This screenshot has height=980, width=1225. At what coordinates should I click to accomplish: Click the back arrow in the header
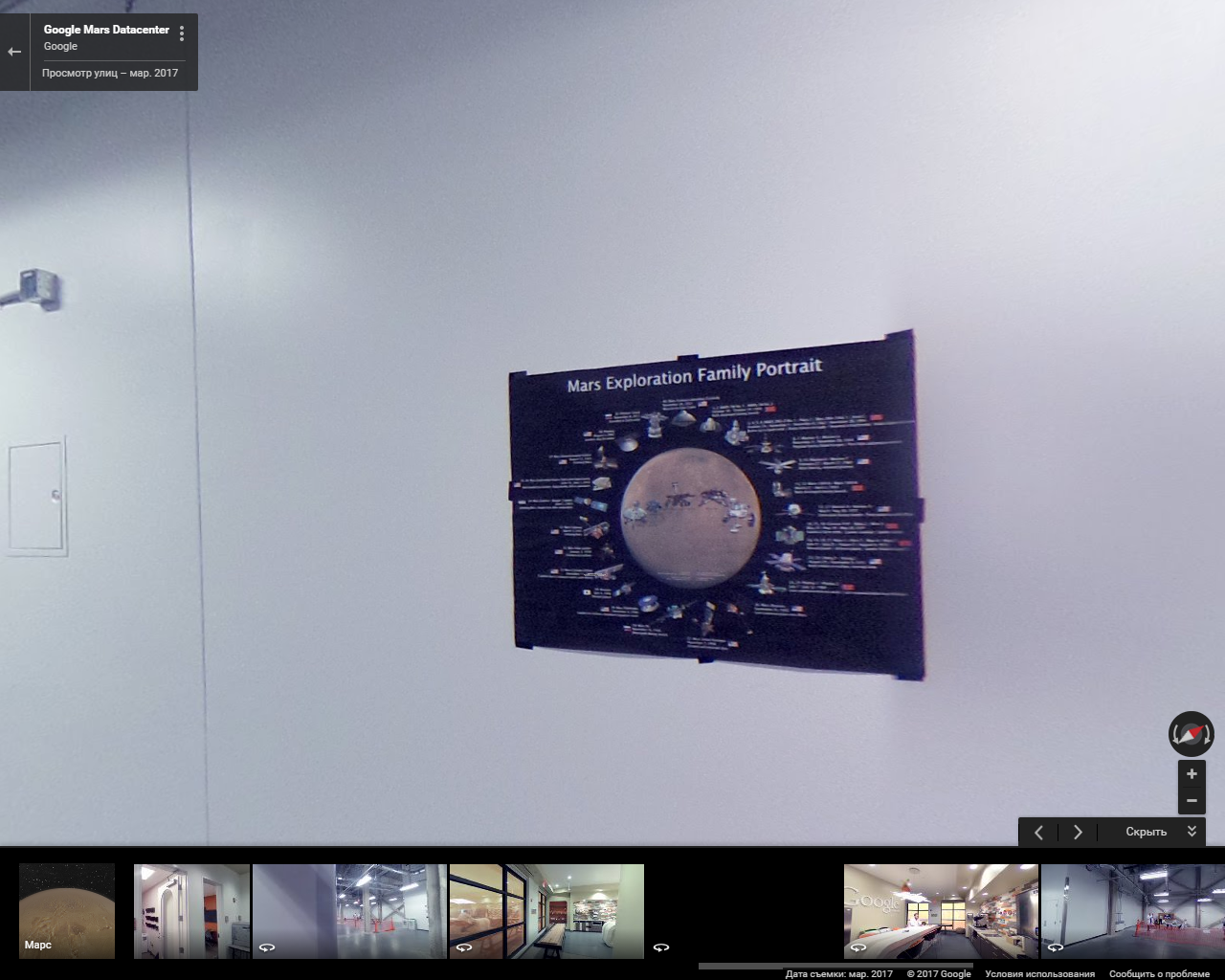click(x=14, y=52)
